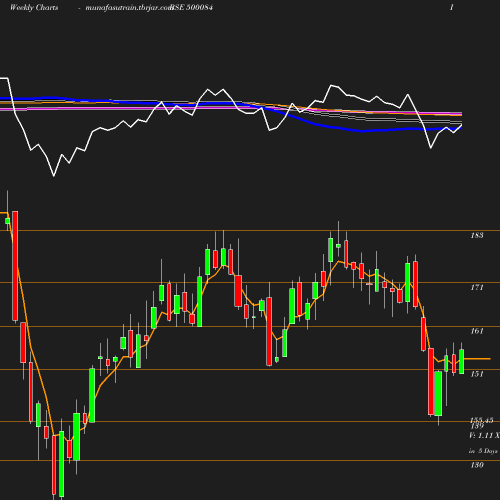
Task: Click the "V: 1.11 X" volume text
Action: [x=484, y=435]
